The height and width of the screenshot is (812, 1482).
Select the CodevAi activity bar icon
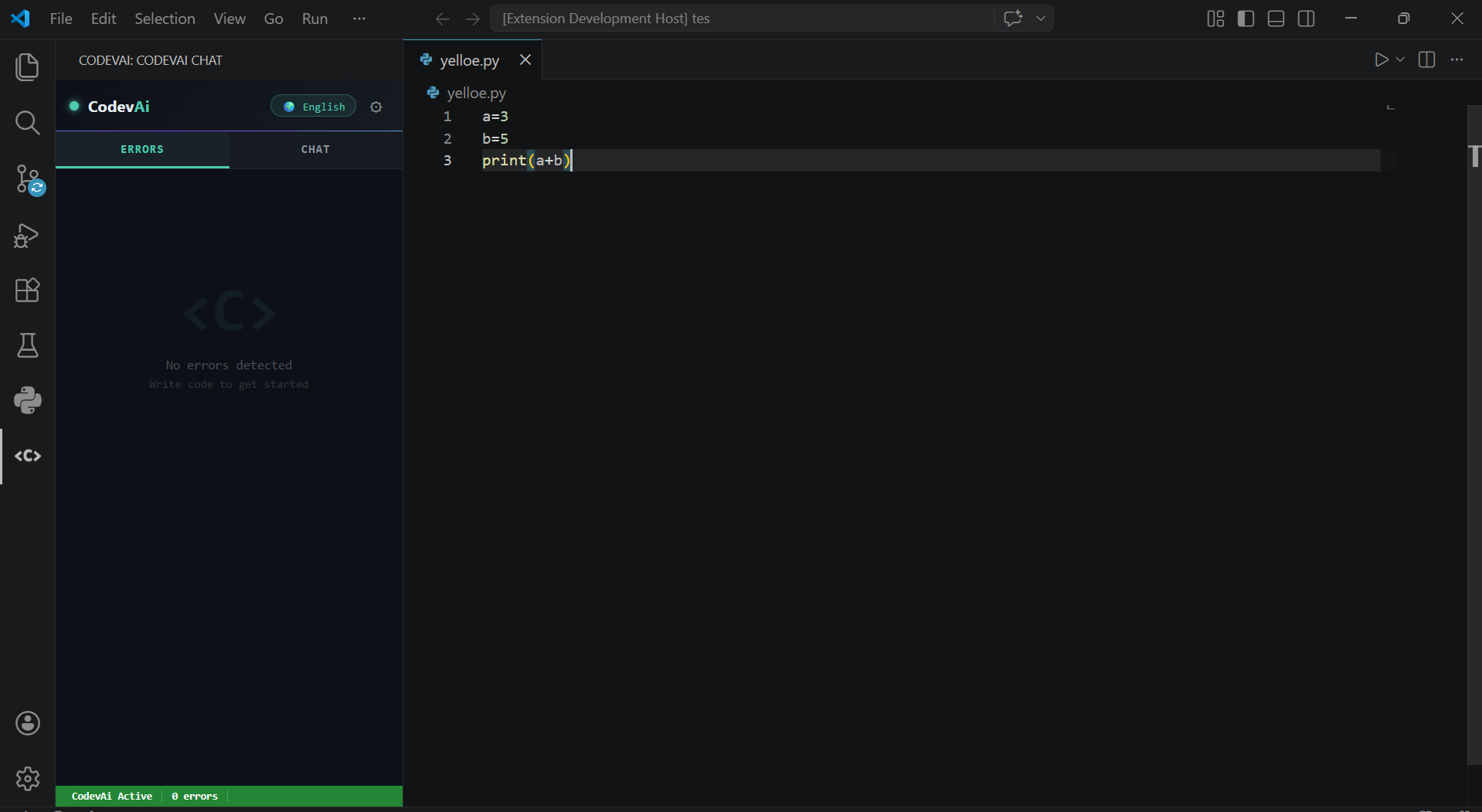click(28, 456)
